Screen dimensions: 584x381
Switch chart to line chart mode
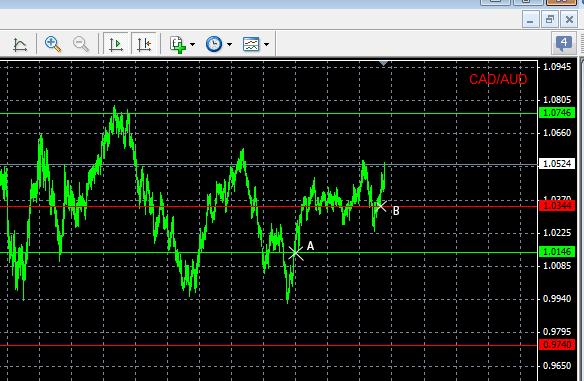point(19,44)
